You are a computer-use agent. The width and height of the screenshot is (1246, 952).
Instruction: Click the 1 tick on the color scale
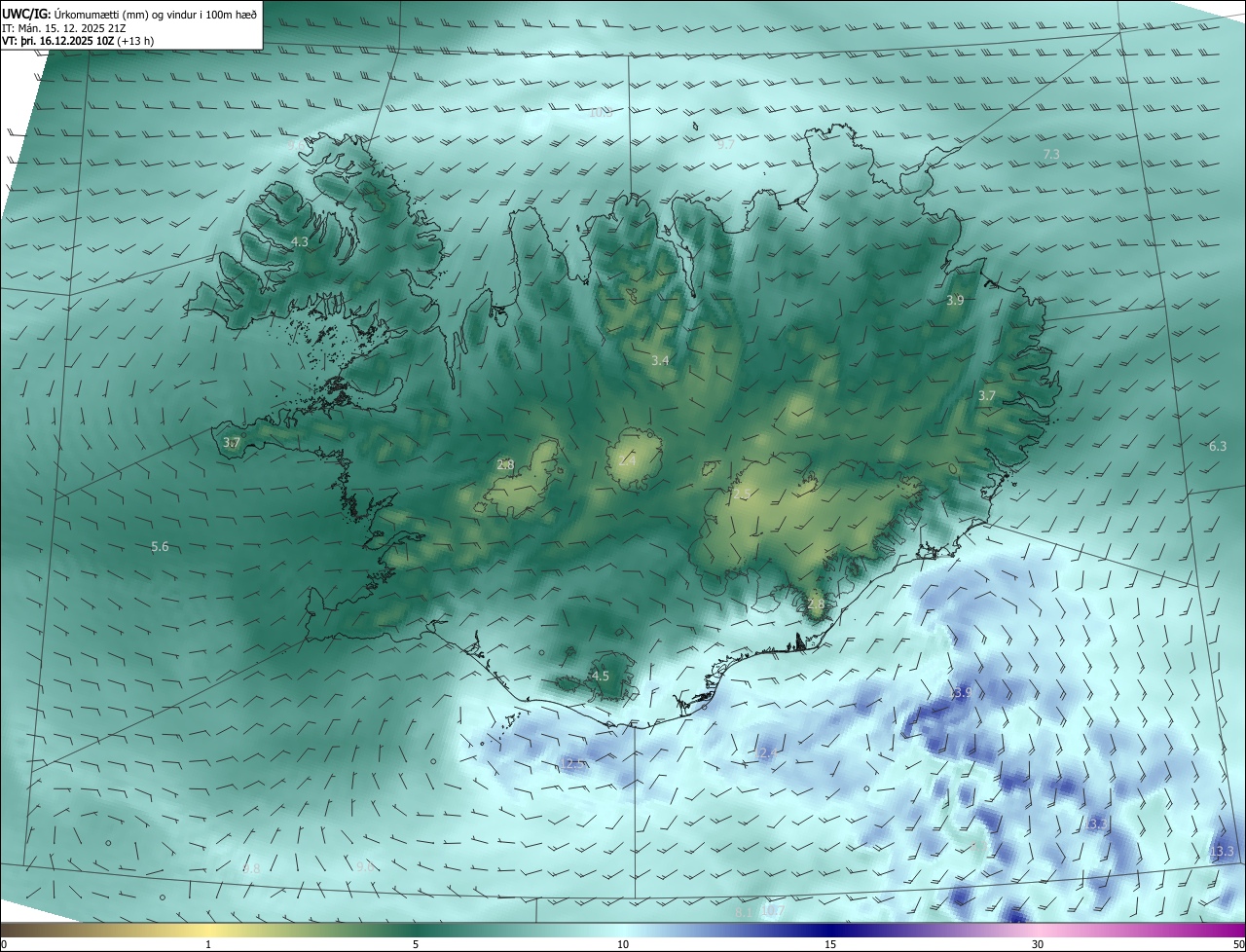(208, 944)
